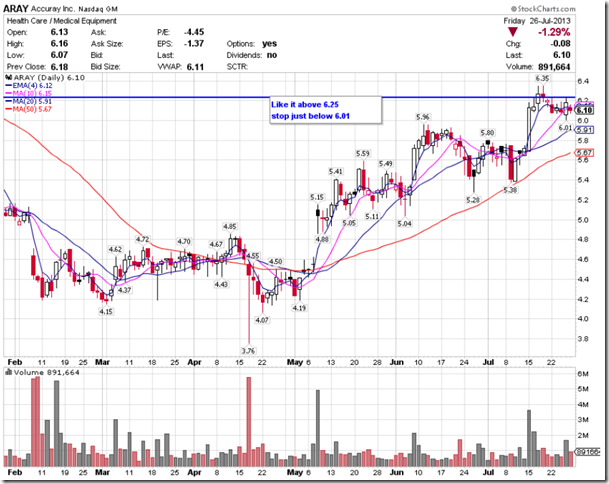Click the Low value '6.07'

coord(59,55)
